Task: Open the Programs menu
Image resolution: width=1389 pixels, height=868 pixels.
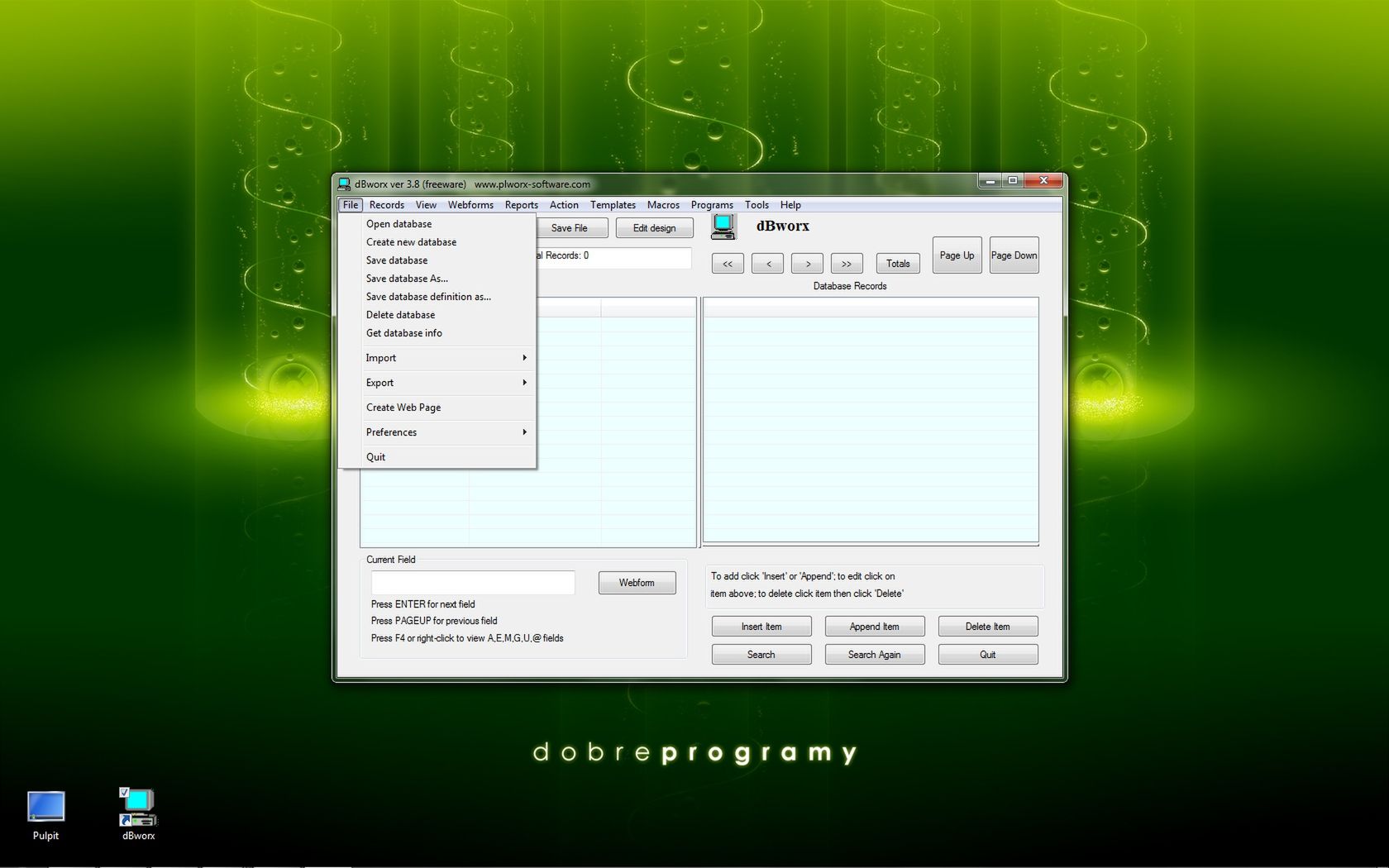Action: click(x=712, y=205)
